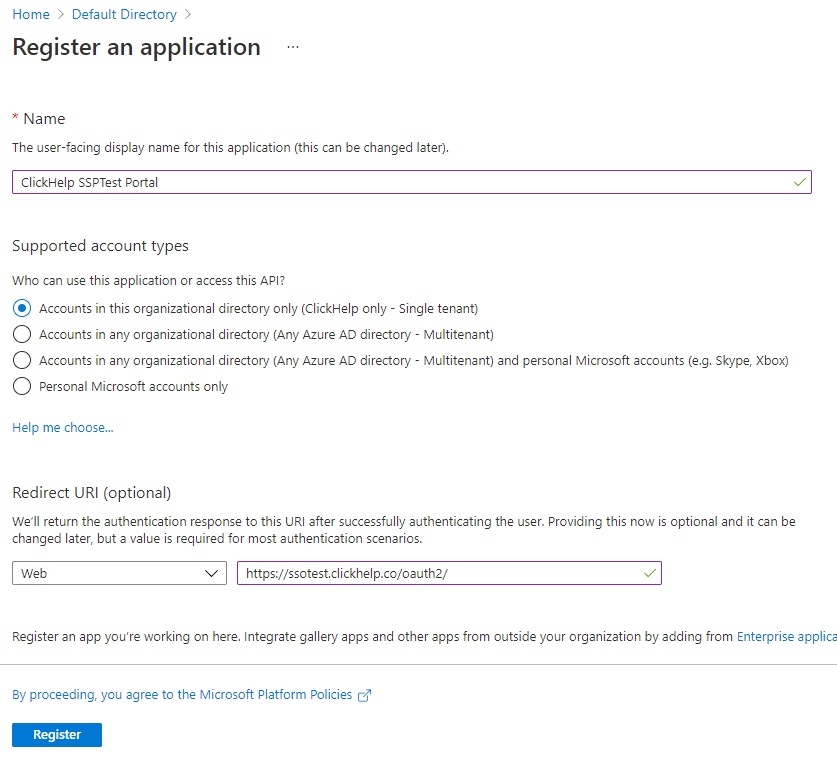Open the ellipsis menu beside the page title
The image size is (837, 757).
coord(292,47)
